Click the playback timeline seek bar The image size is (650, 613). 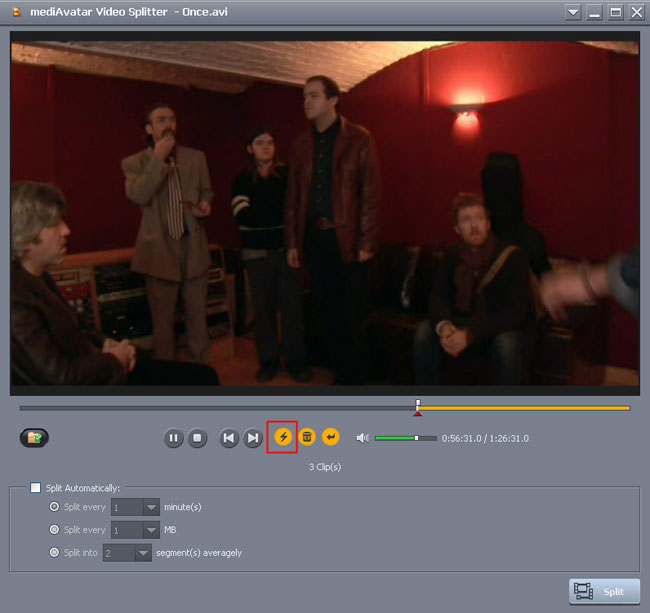pyautogui.click(x=324, y=408)
